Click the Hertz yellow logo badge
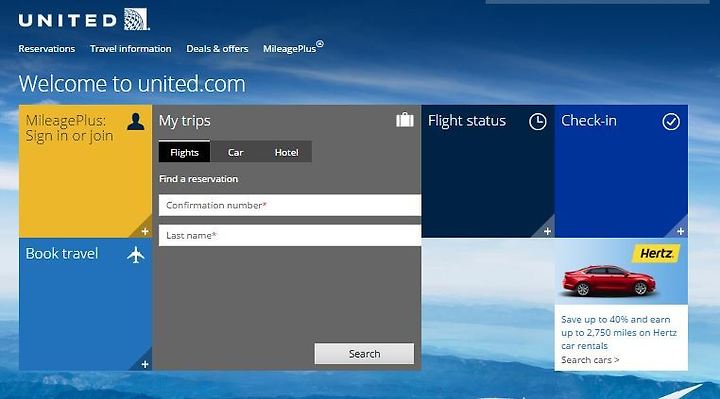This screenshot has height=399, width=720. pos(656,253)
